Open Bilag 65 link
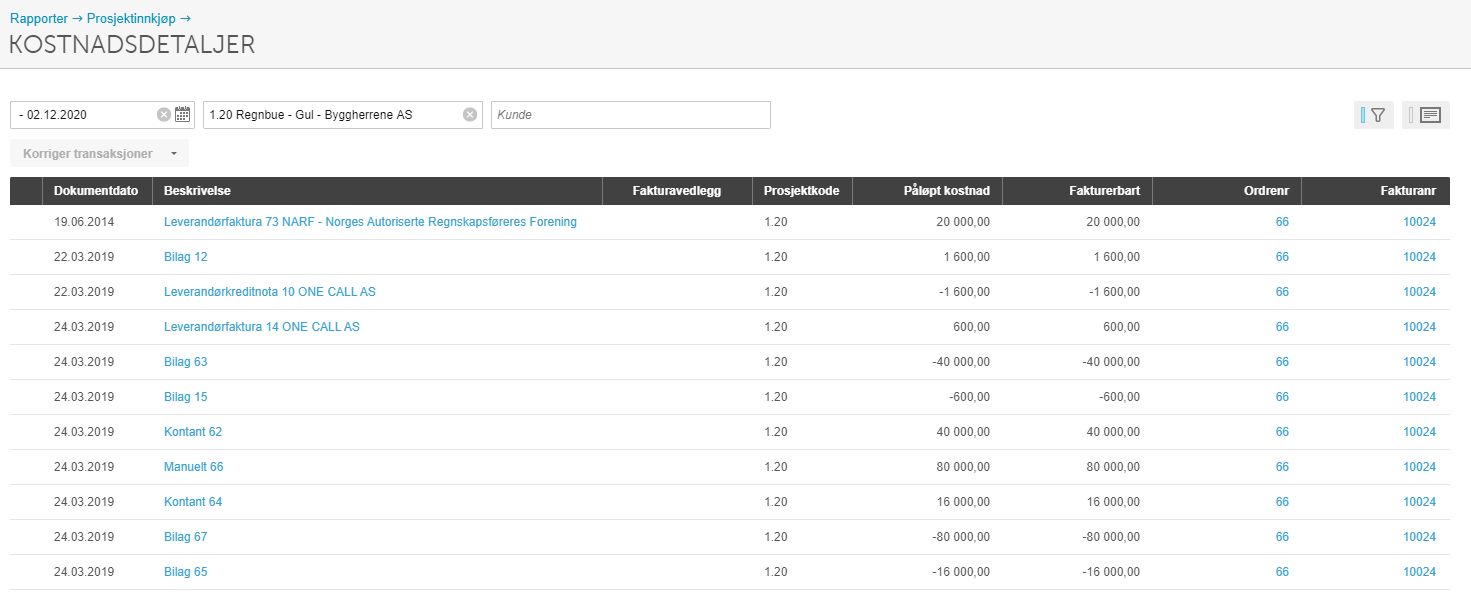The height and width of the screenshot is (599, 1471). point(186,572)
